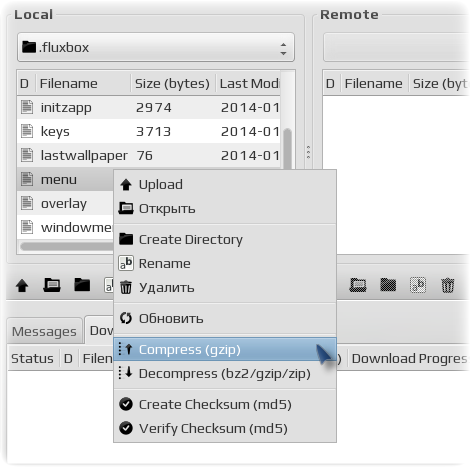Select the lastwallpaper file row
Image resolution: width=470 pixels, height=467 pixels.
point(149,155)
